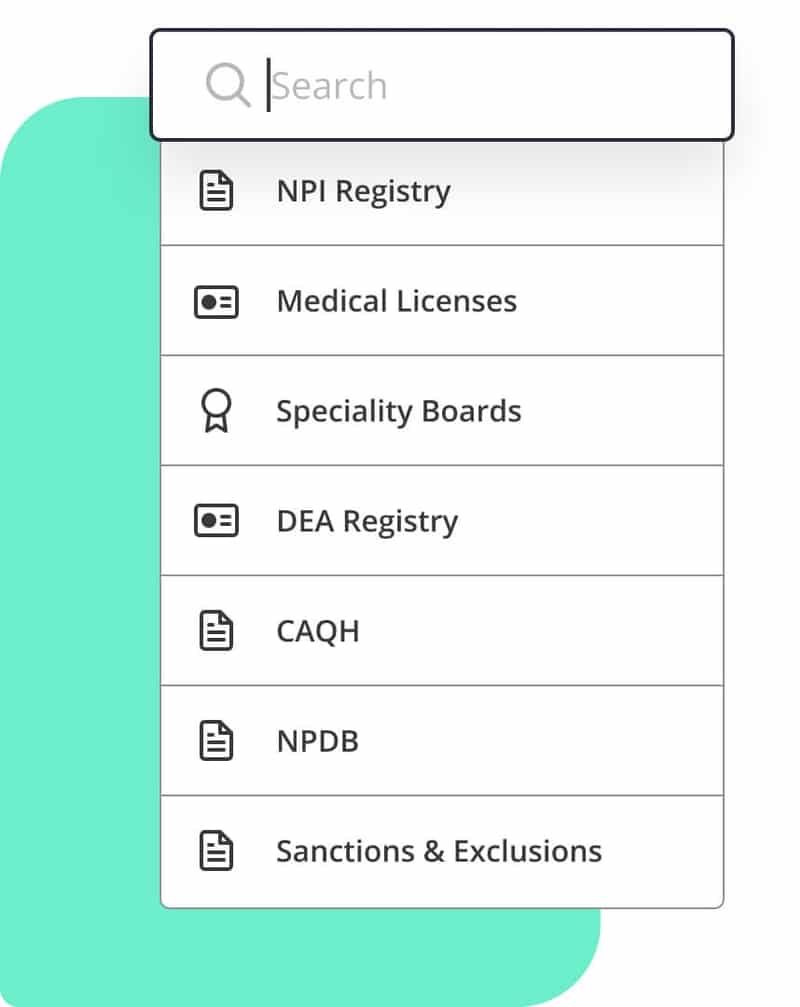
Task: Click the CAQH list row
Action: click(x=440, y=630)
